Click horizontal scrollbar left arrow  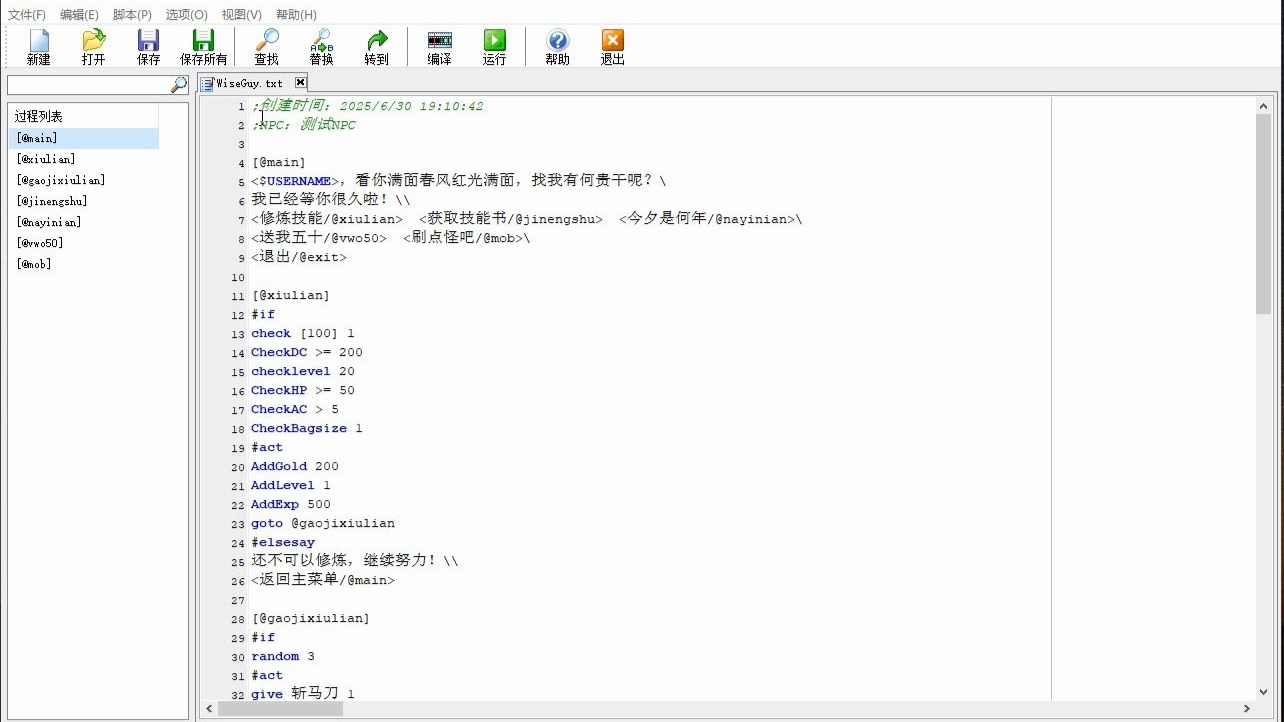tap(209, 709)
